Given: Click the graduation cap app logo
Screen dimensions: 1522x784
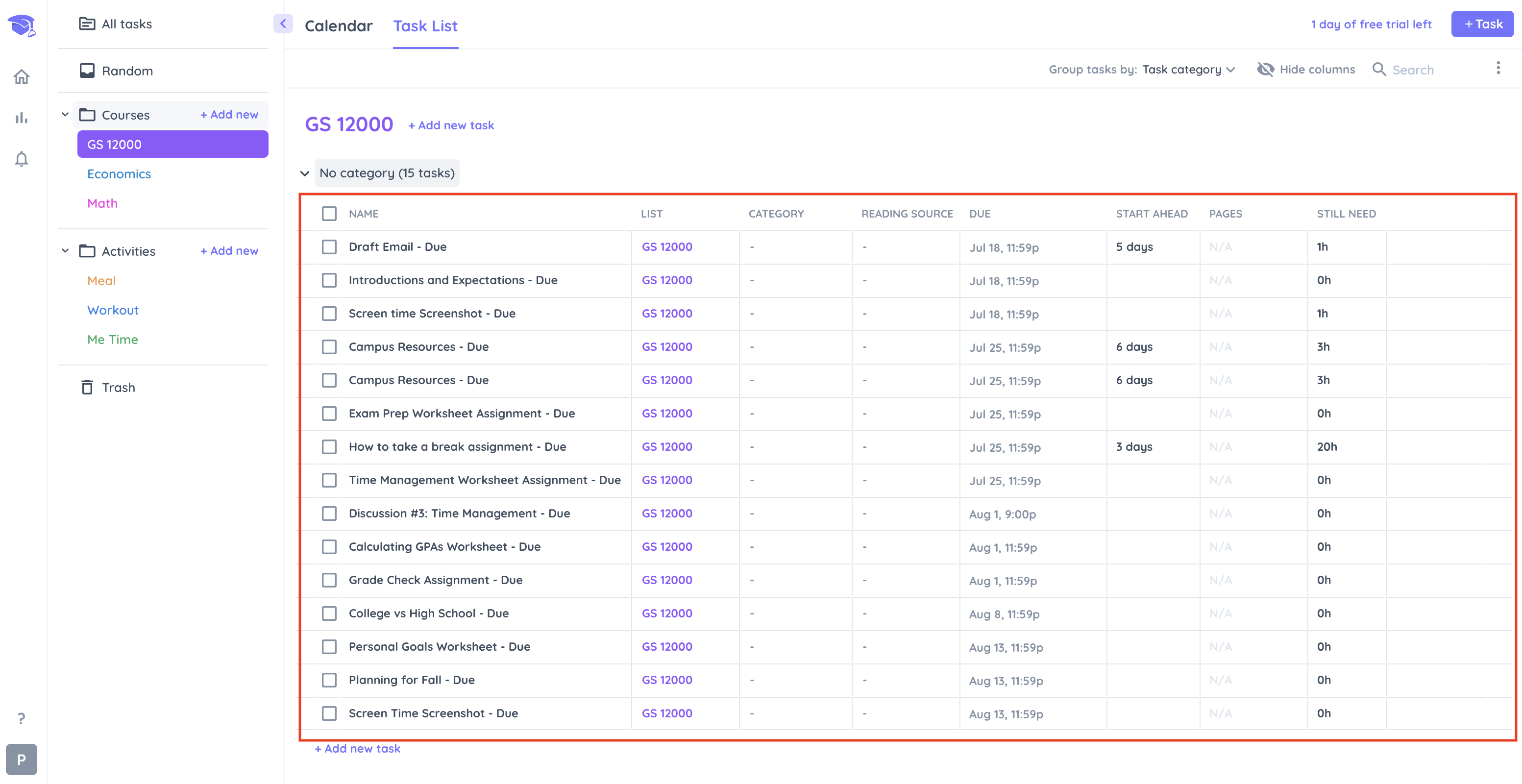Looking at the screenshot, I should click(x=22, y=26).
